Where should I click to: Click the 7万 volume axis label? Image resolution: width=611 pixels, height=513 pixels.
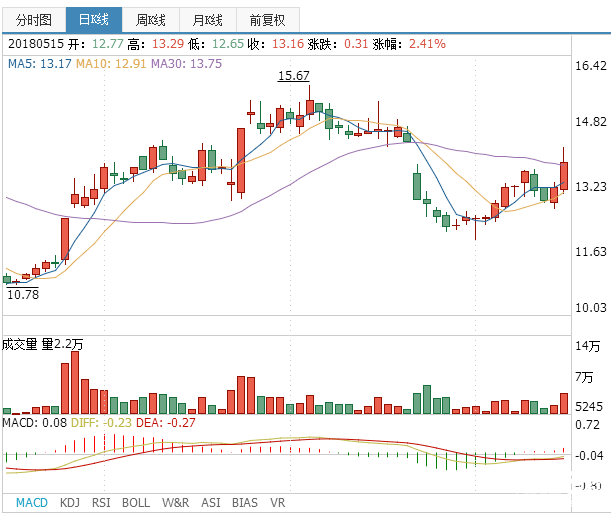584,377
